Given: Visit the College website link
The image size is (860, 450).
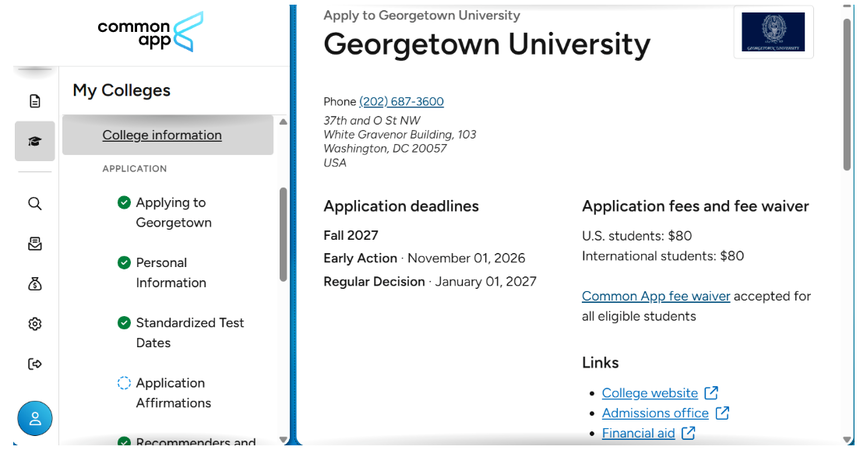Looking at the screenshot, I should (x=650, y=393).
